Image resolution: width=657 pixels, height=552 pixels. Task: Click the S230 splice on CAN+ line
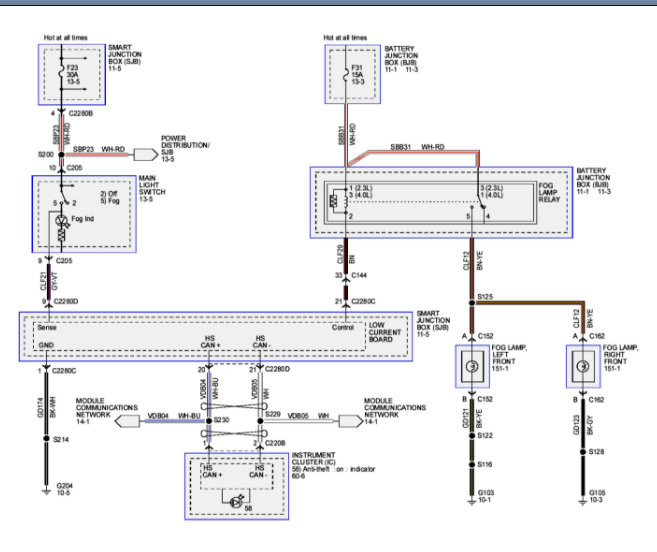coord(211,421)
